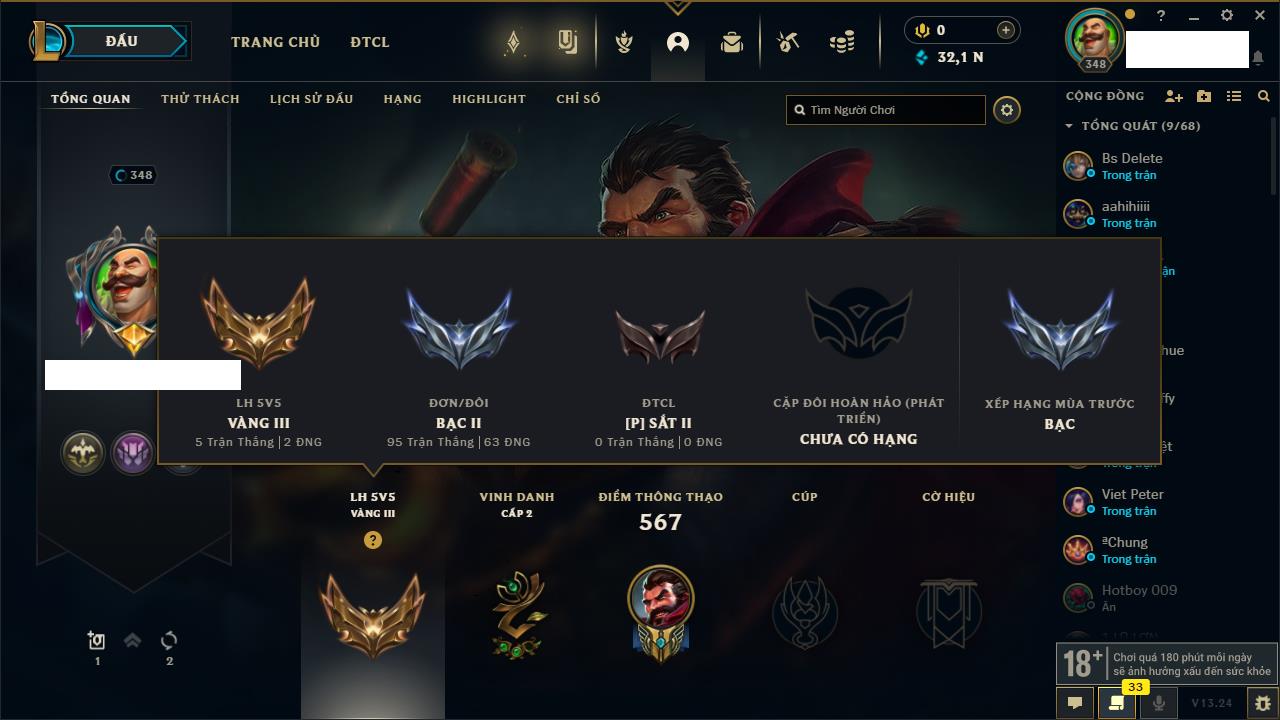The image size is (1280, 720).
Task: Toggle the microphone mute button
Action: pyautogui.click(x=1159, y=703)
